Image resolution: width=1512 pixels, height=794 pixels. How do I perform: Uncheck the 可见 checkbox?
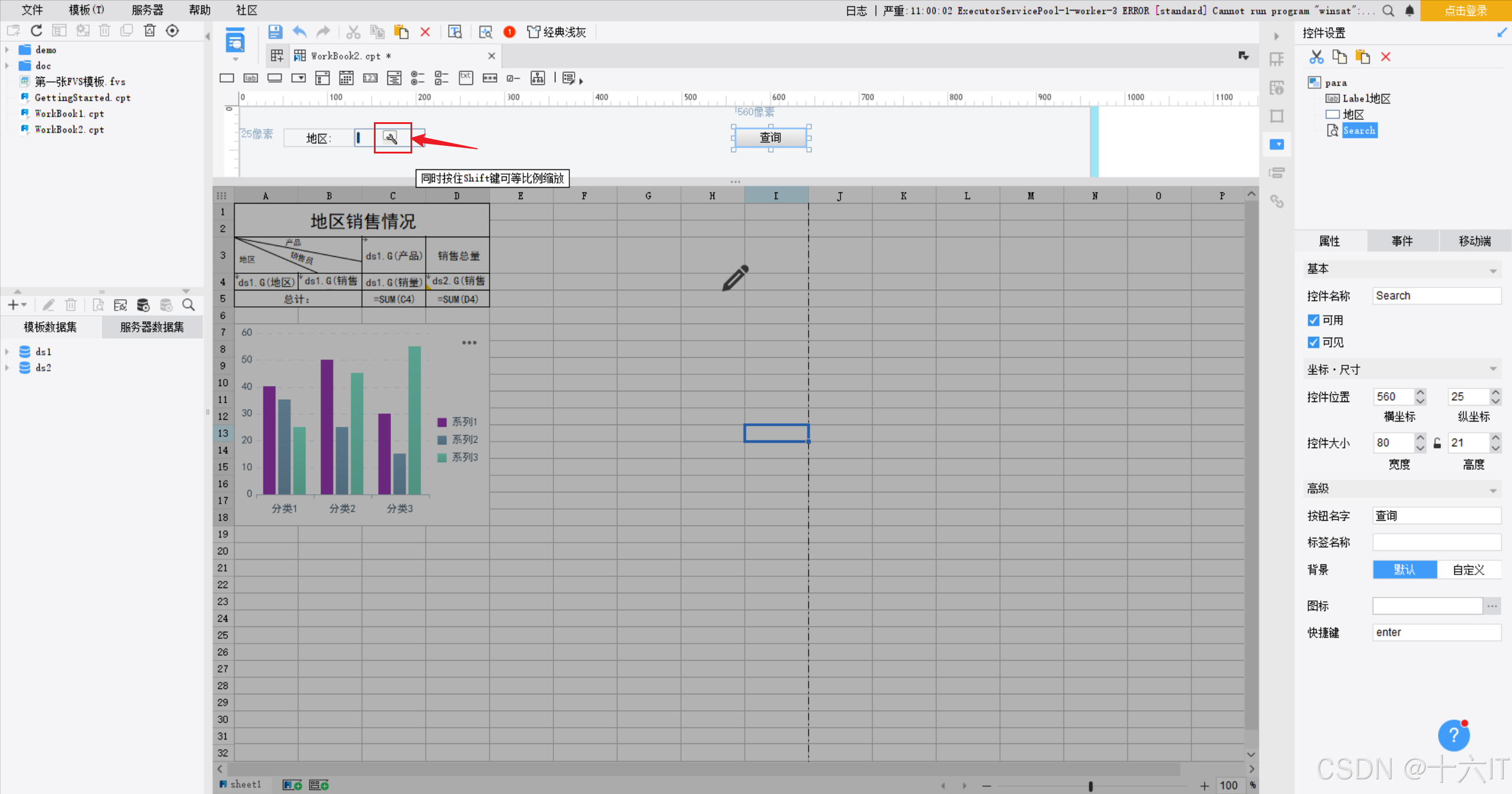point(1313,342)
